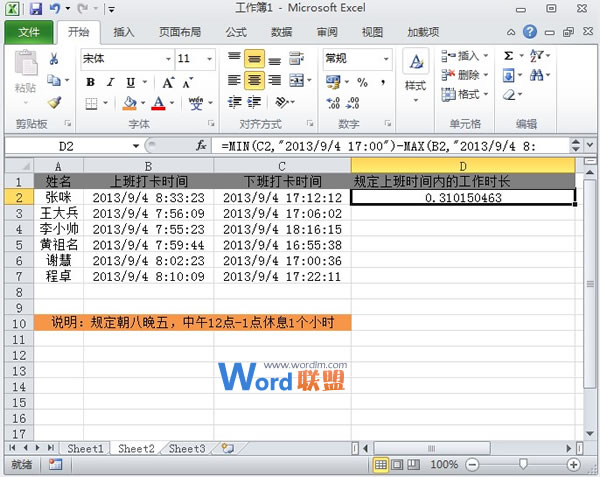The height and width of the screenshot is (477, 600).
Task: Switch to the 公式 ribbon tab
Action: 236,32
